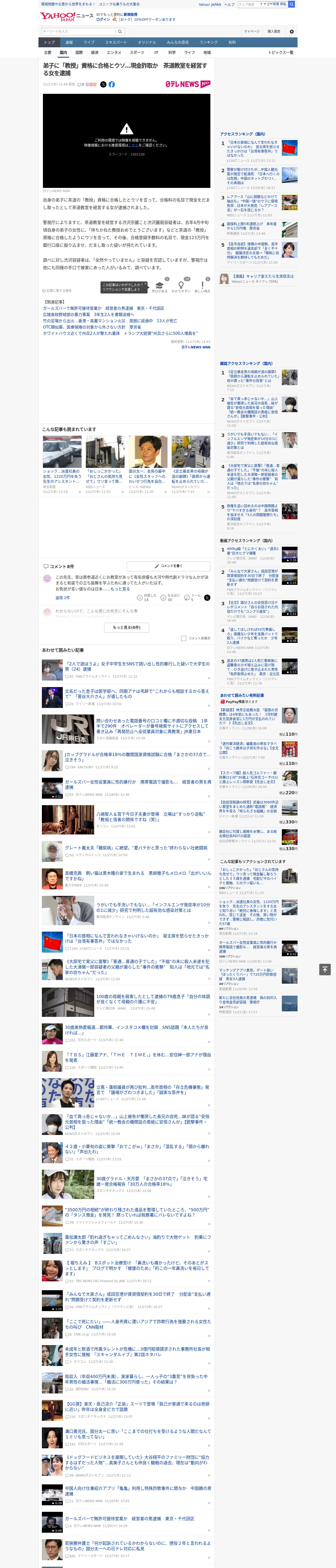The width and height of the screenshot is (336, 1568).
Task: Select the 国際 category tab
Action: click(x=79, y=52)
